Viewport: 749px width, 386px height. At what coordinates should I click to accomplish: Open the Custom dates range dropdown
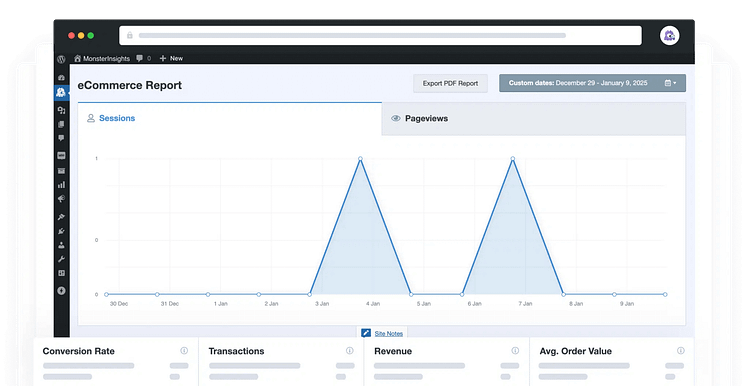pyautogui.click(x=592, y=83)
